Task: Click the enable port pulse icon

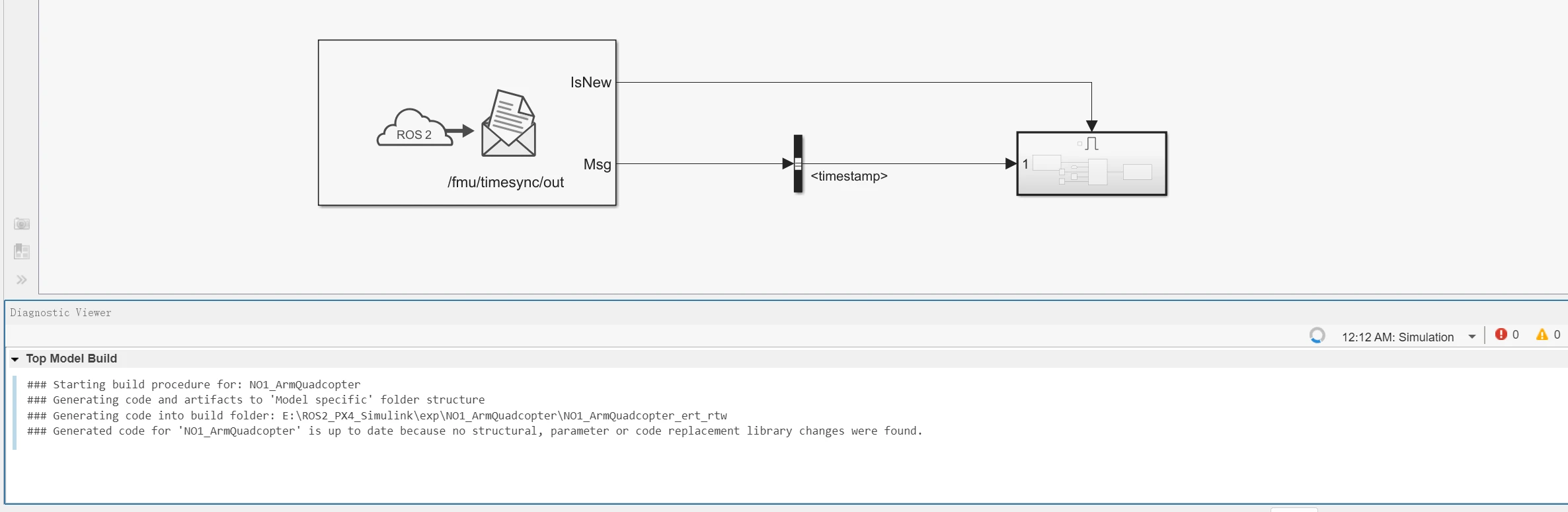Action: coord(1091,143)
